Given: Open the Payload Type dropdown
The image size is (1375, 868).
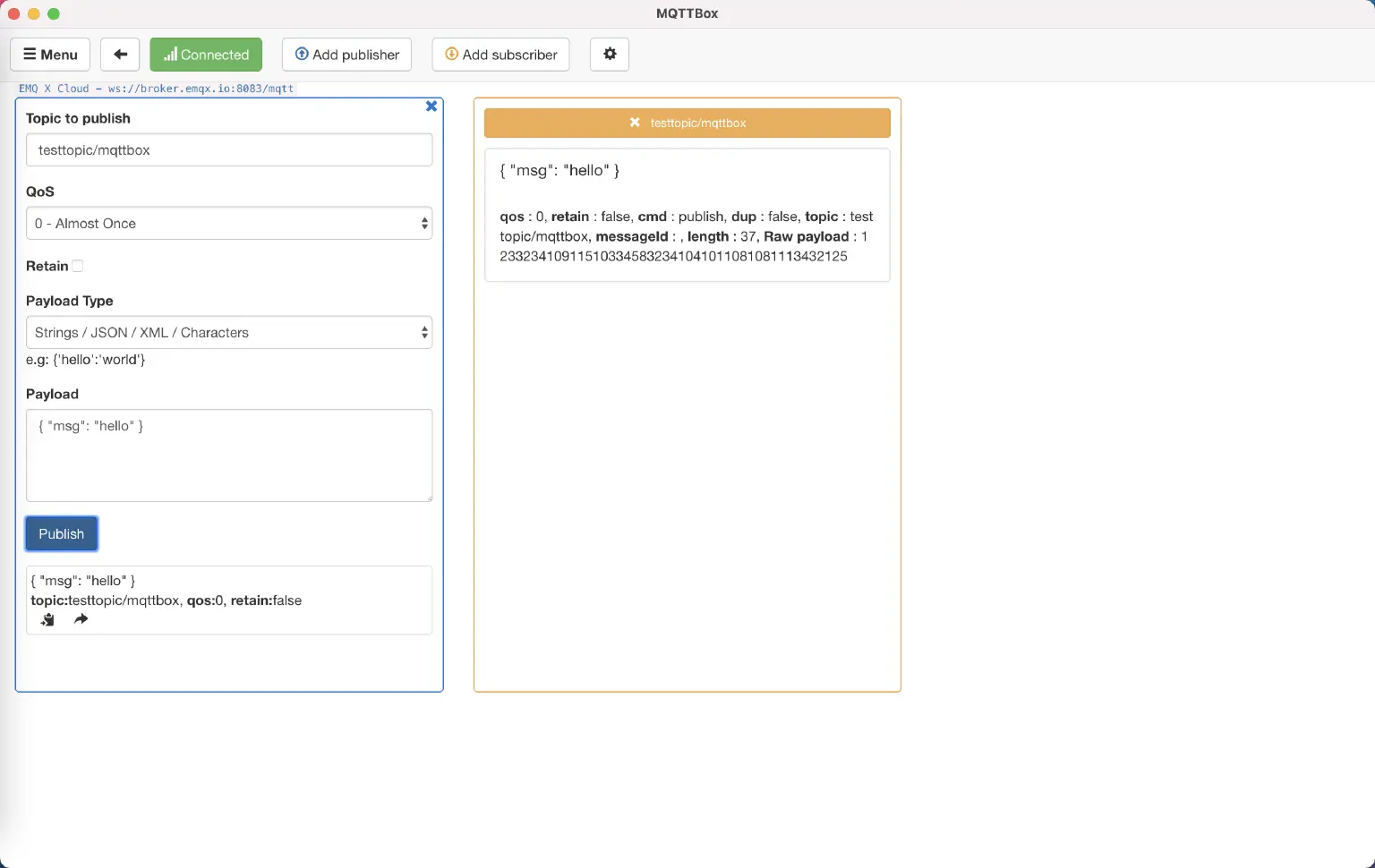Looking at the screenshot, I should click(229, 333).
